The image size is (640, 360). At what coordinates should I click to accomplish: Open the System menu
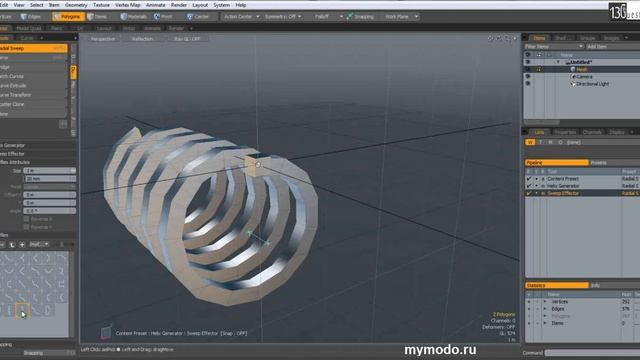pyautogui.click(x=221, y=5)
